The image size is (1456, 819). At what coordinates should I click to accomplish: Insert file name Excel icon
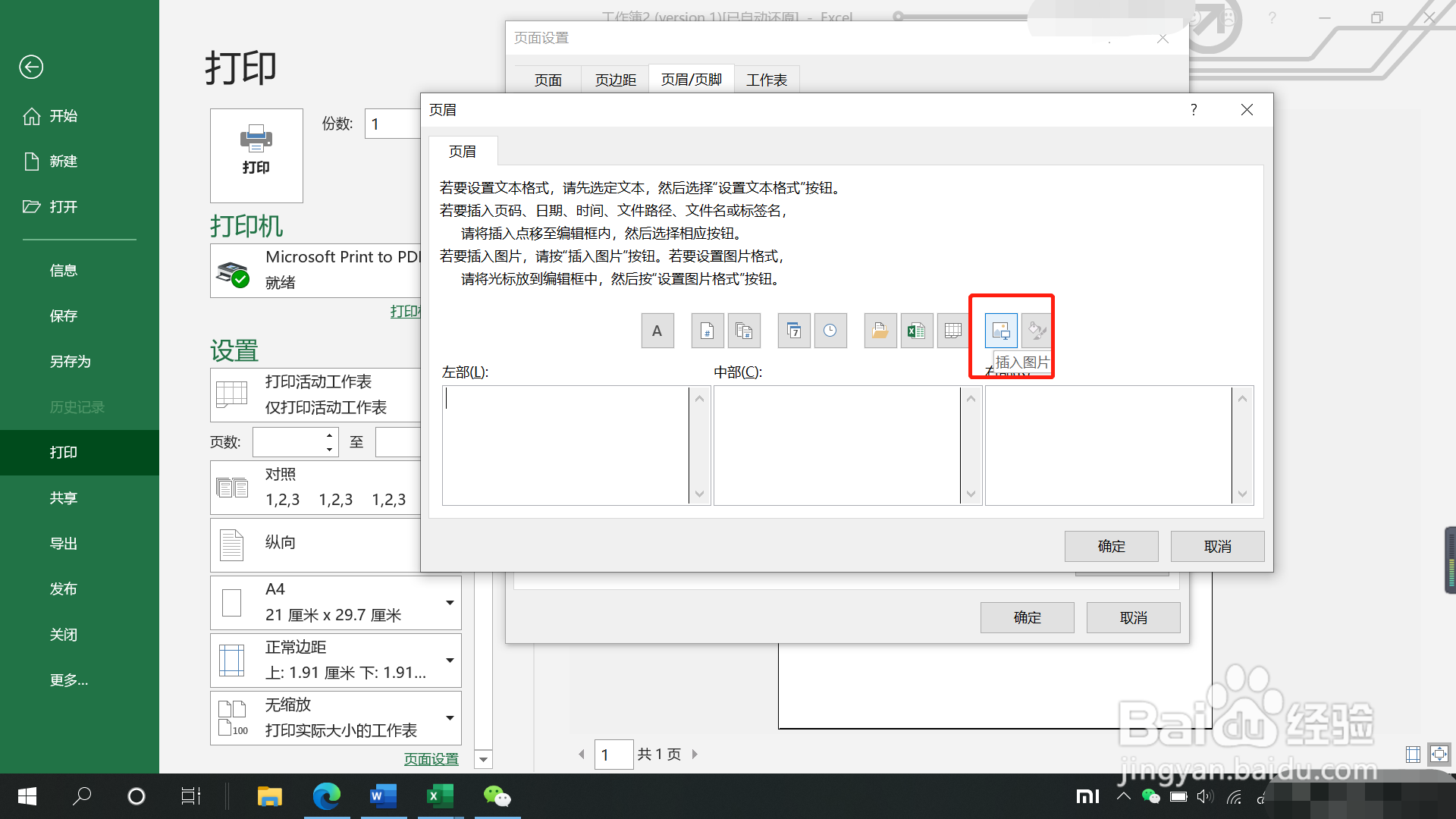pos(916,331)
